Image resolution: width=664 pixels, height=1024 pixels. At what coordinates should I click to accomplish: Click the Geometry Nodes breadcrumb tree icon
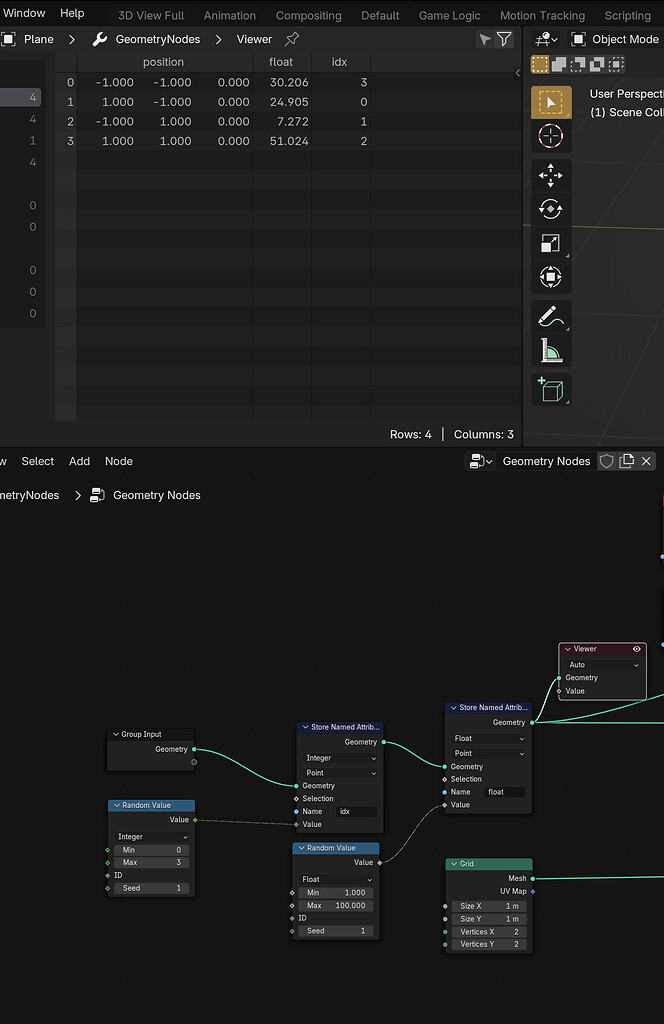tap(97, 496)
